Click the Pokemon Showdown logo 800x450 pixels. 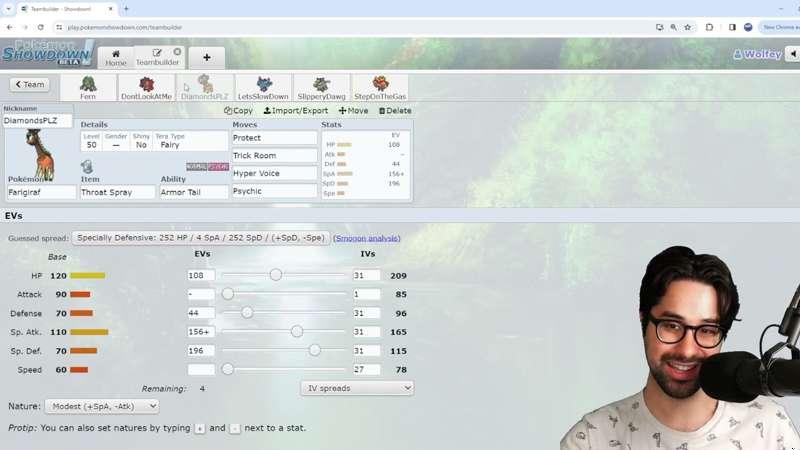[47, 53]
